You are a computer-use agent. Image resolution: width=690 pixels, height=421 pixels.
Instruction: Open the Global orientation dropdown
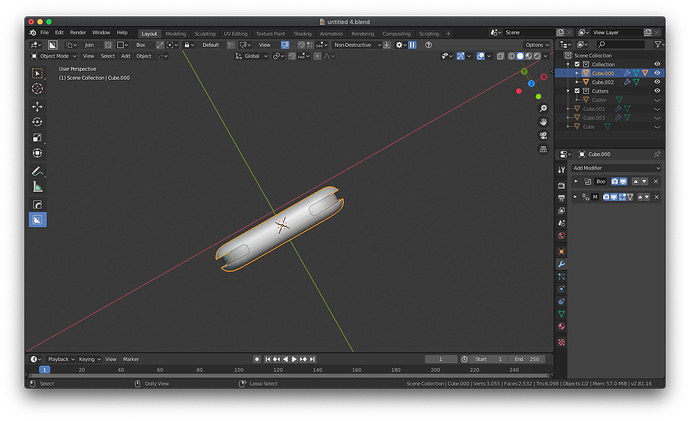tap(252, 56)
